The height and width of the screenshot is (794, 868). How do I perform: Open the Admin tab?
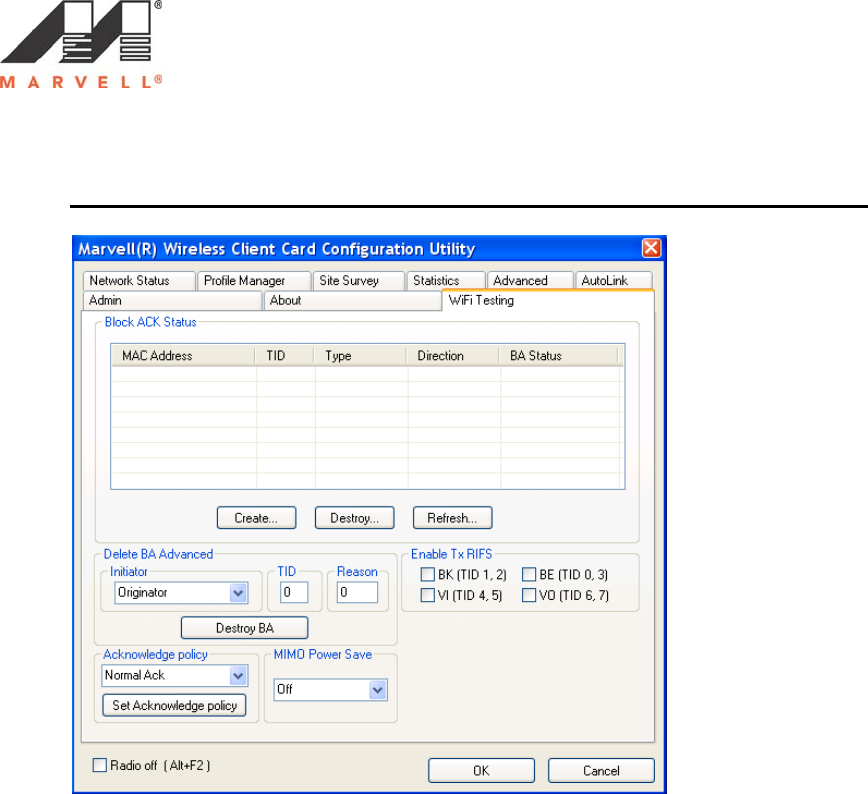172,301
